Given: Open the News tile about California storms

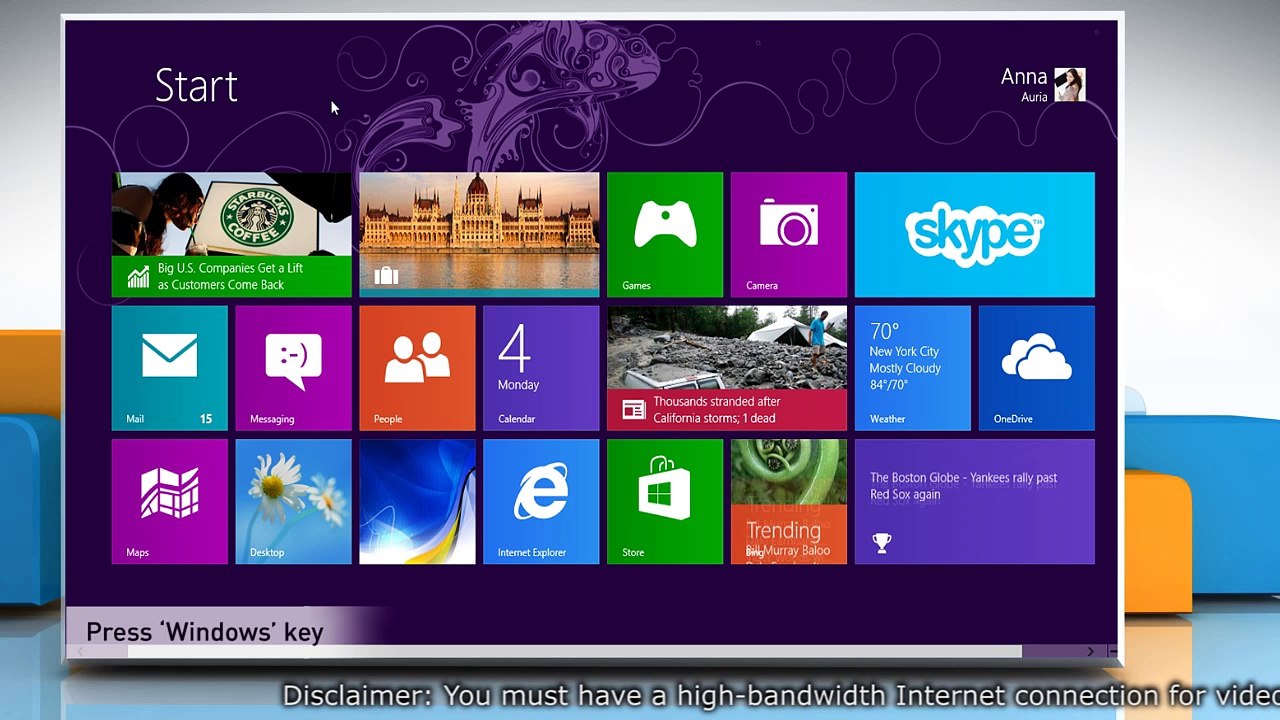Looking at the screenshot, I should coord(727,368).
